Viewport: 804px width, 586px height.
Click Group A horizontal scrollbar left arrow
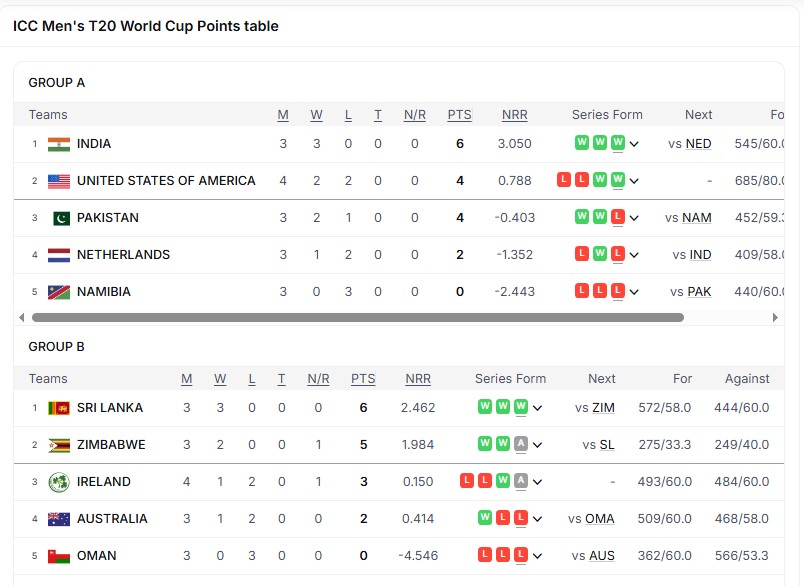pyautogui.click(x=22, y=317)
